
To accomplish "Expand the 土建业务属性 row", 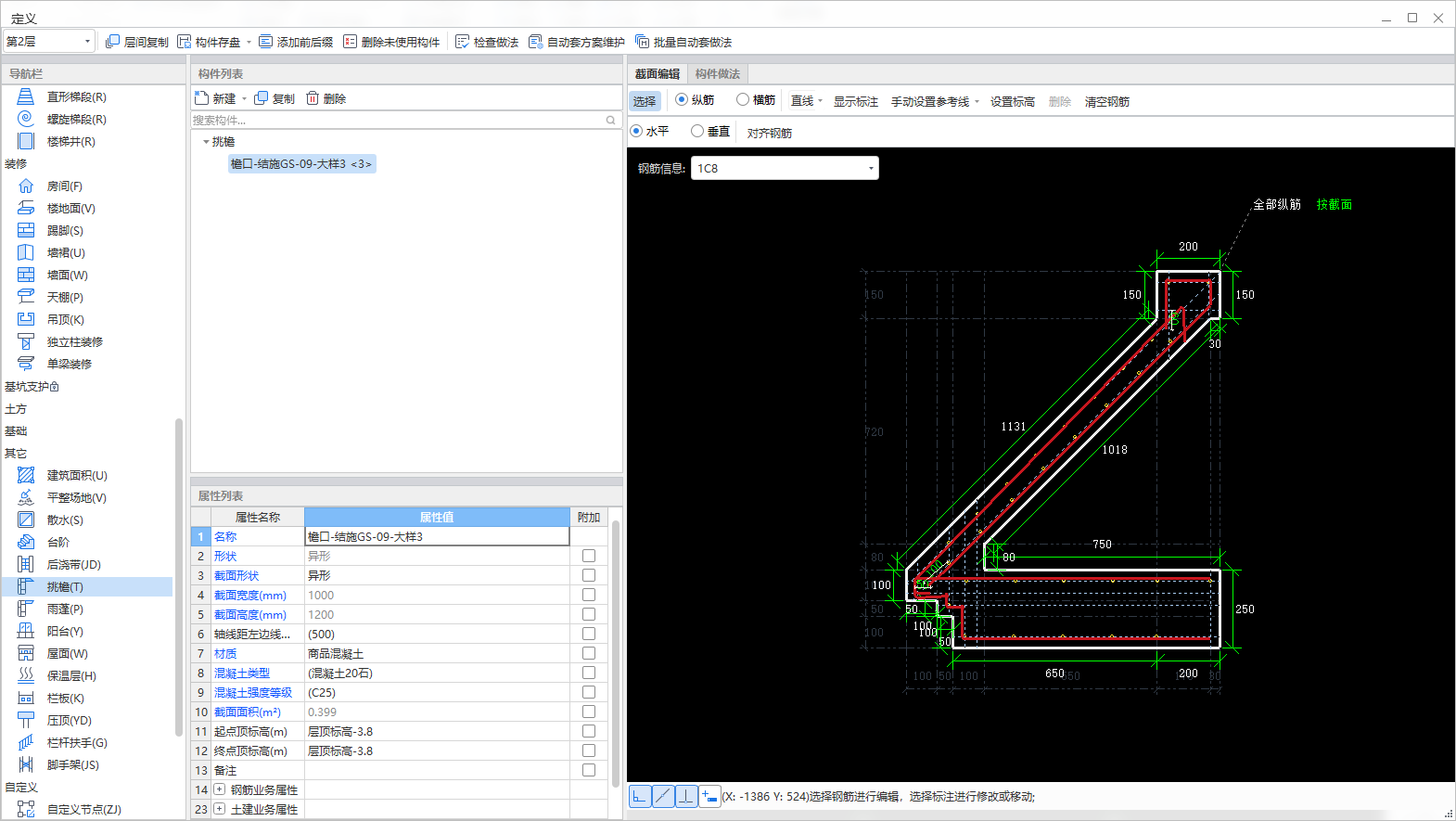I will [220, 809].
